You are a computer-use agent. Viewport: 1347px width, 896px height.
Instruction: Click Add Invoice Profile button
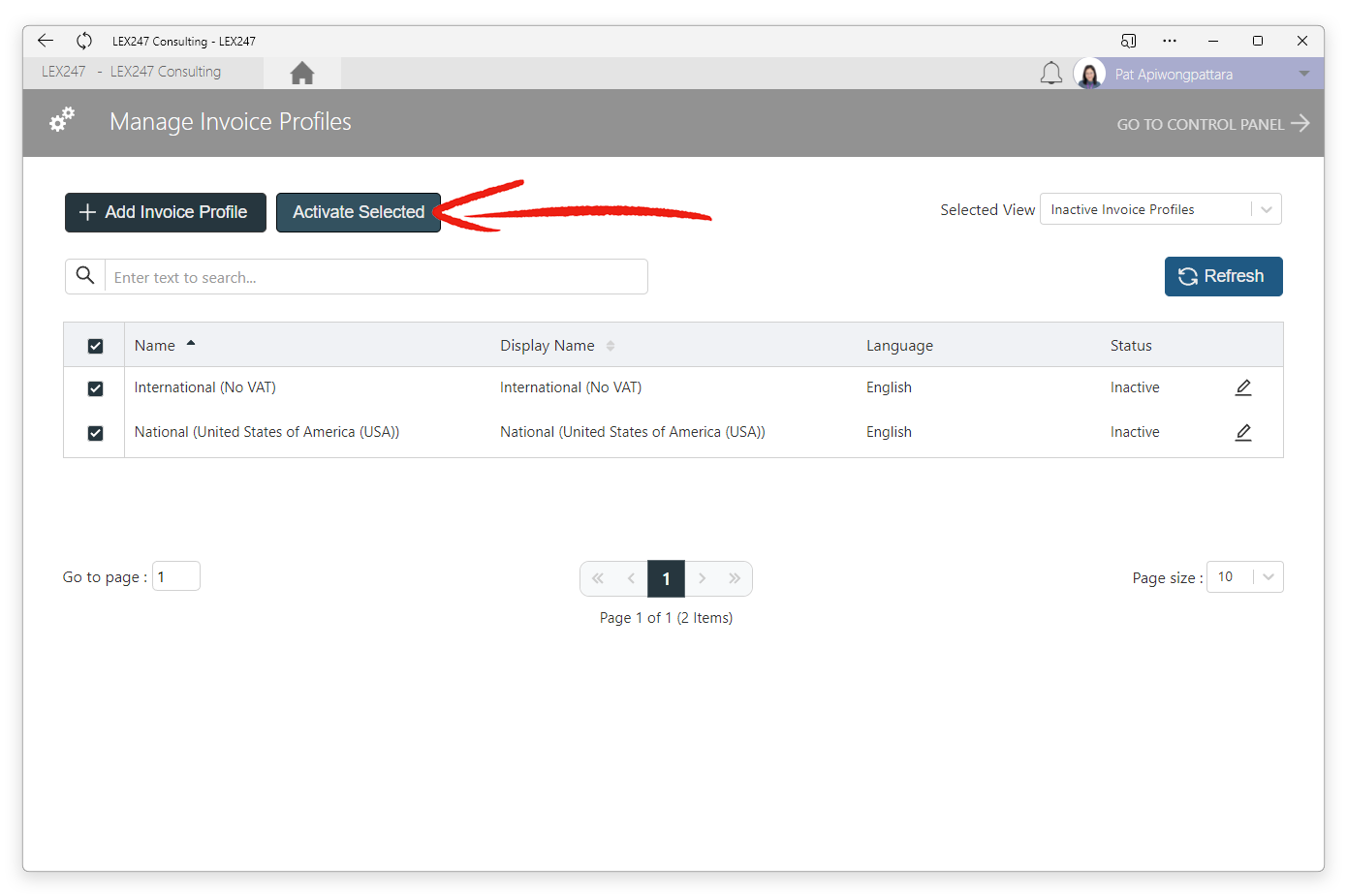click(x=166, y=212)
